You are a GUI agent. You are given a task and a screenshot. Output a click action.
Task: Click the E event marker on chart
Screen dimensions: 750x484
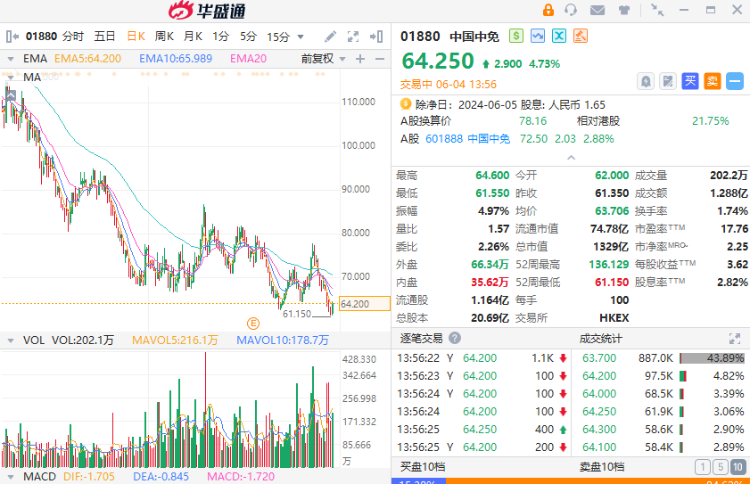pos(253,324)
